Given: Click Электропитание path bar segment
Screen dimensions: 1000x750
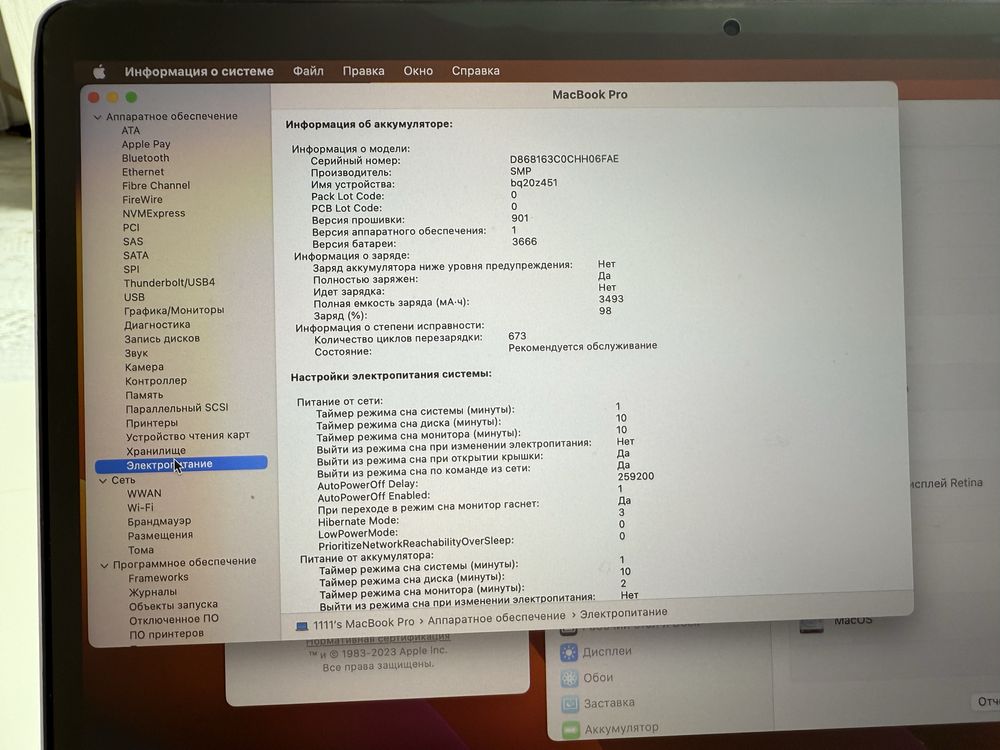Looking at the screenshot, I should tap(624, 613).
